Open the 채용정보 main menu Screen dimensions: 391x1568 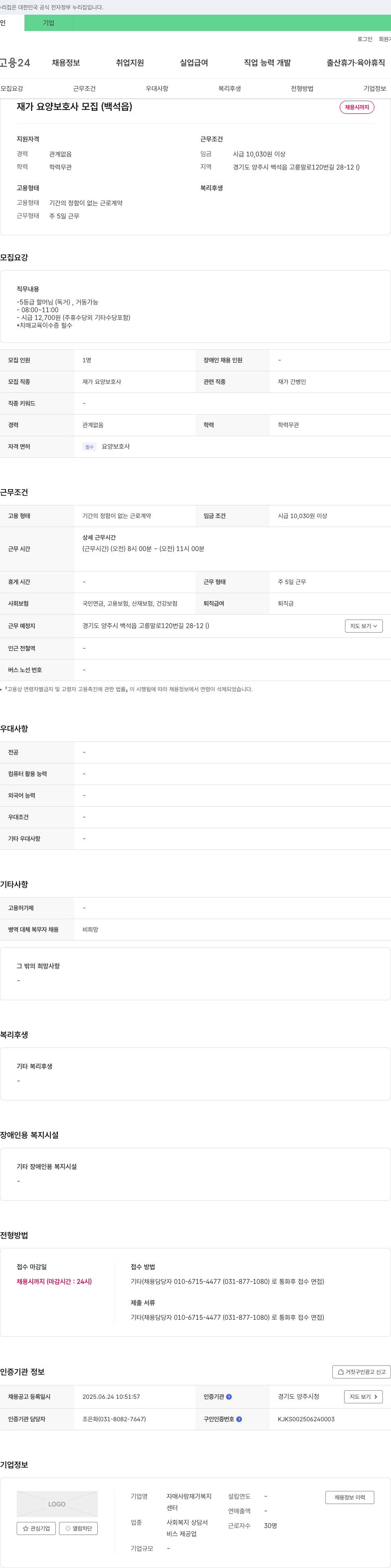pos(66,63)
